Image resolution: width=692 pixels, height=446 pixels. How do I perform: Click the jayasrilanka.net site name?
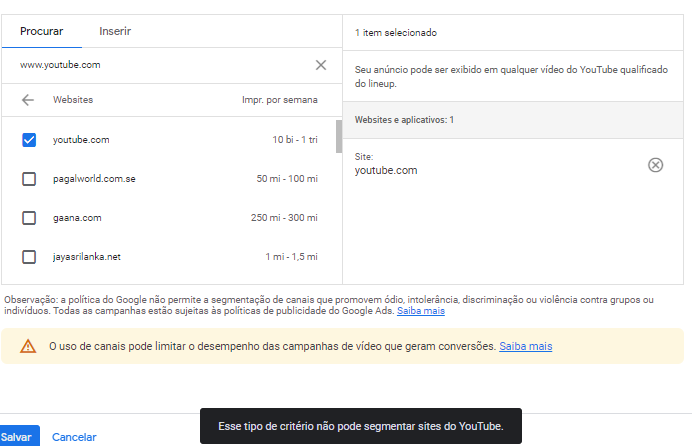point(86,257)
